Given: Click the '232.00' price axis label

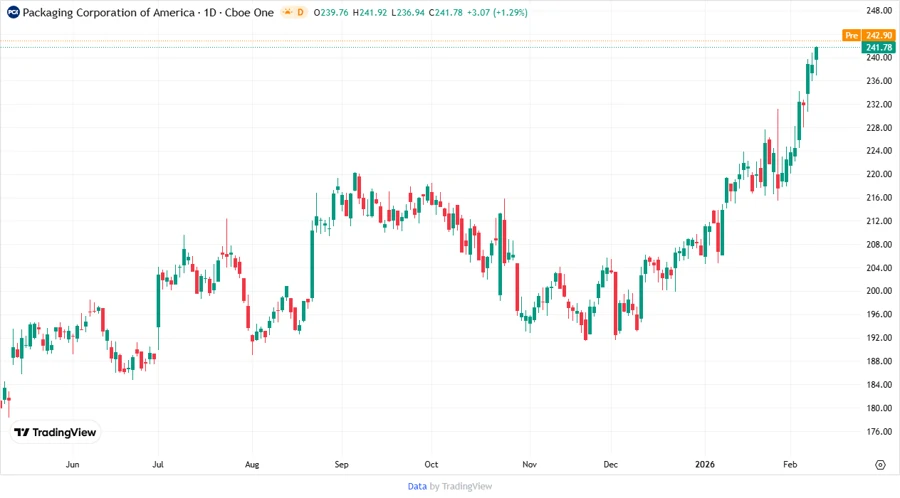Looking at the screenshot, I should 879,104.
